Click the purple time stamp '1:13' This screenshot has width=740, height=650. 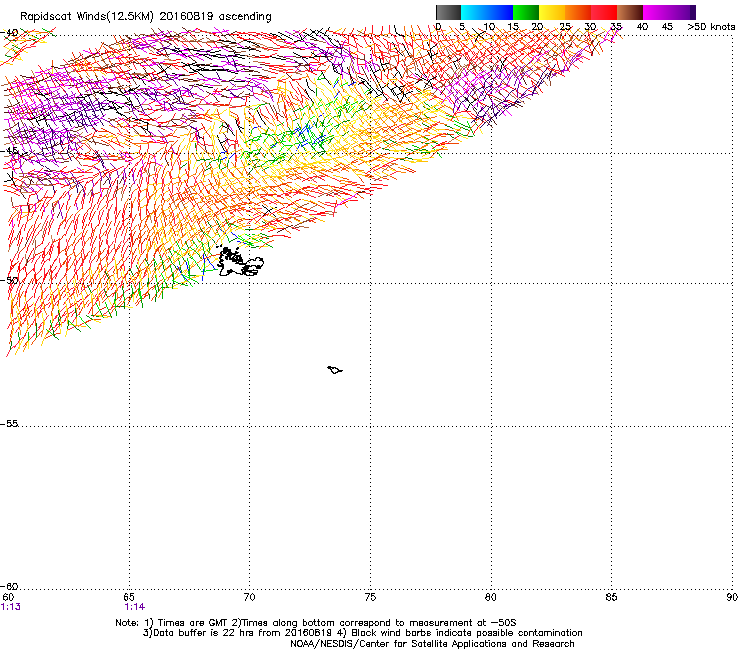[10, 607]
